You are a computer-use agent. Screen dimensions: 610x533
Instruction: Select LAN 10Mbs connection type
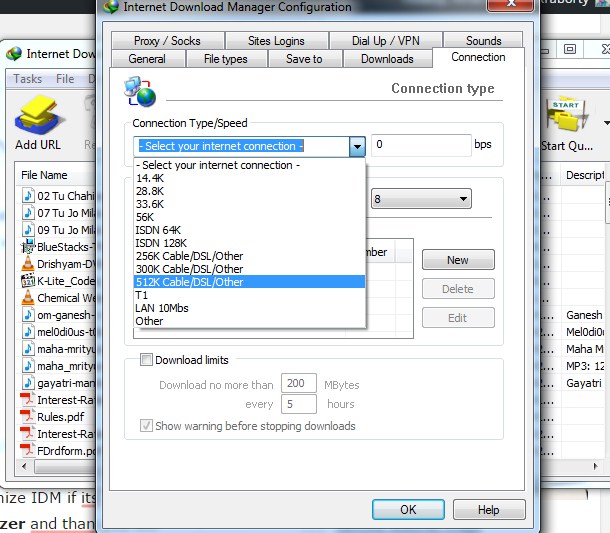[x=249, y=308]
